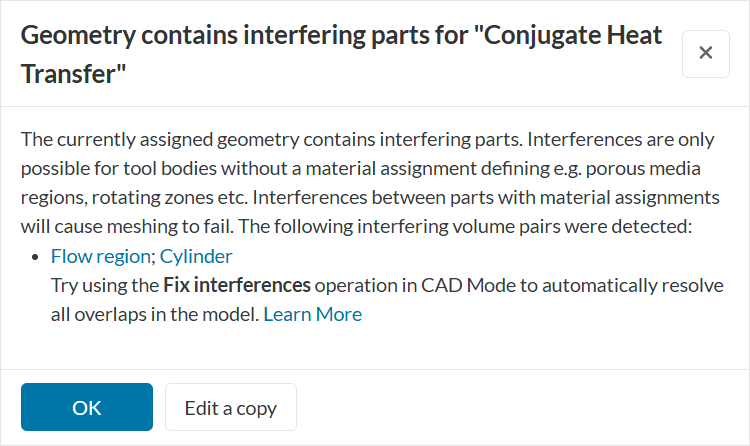Select the Cylinder volume link
The image size is (750, 446).
click(196, 256)
